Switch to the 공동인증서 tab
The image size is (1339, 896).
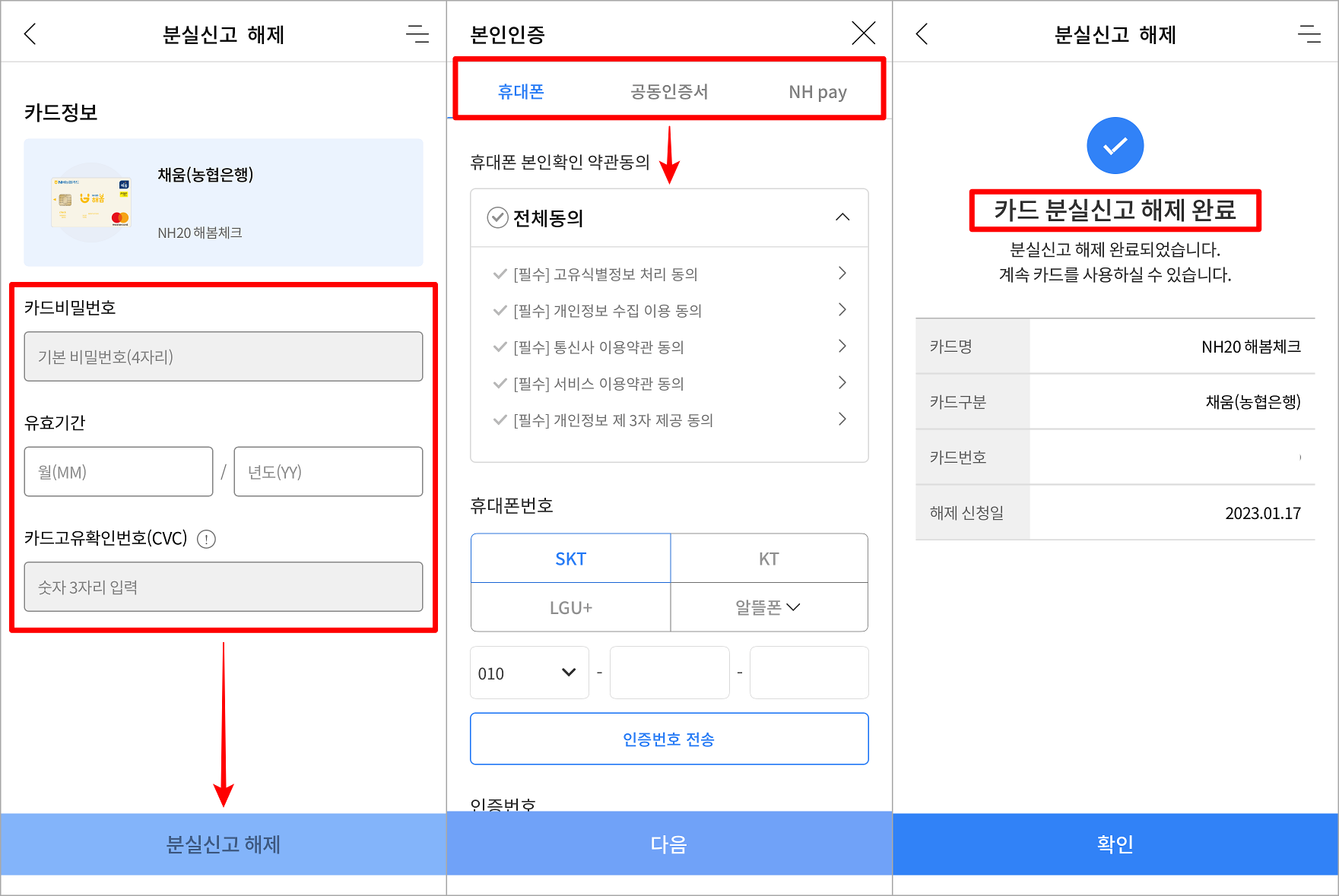point(668,91)
